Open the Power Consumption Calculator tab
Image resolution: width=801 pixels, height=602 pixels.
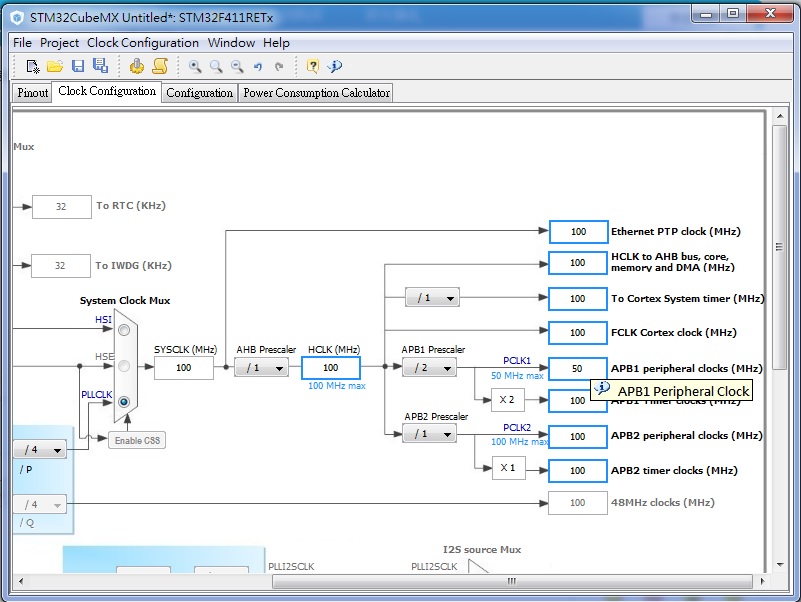[x=316, y=92]
